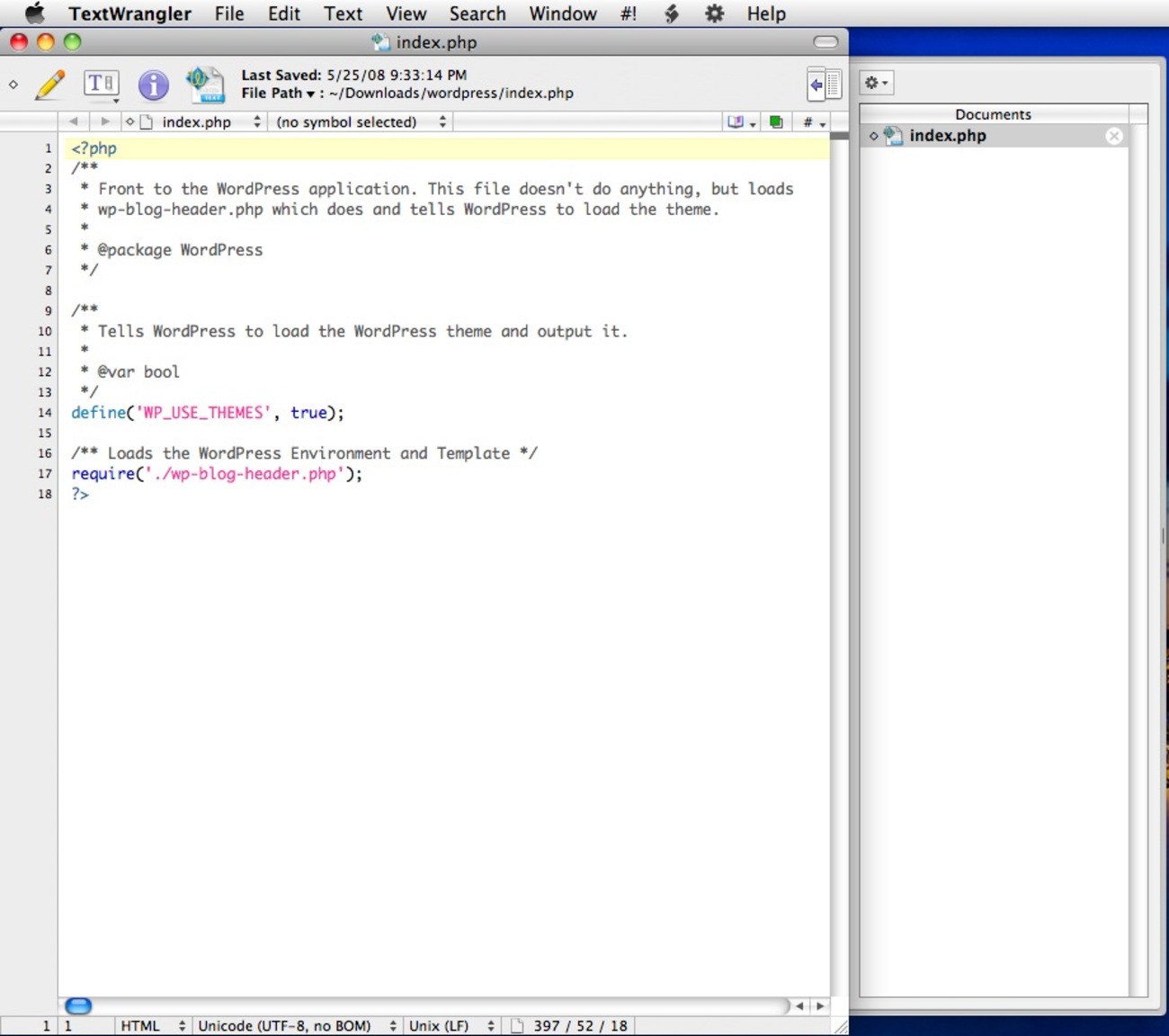This screenshot has width=1169, height=1036.
Task: Click the info icon for document statistics
Action: click(x=154, y=85)
